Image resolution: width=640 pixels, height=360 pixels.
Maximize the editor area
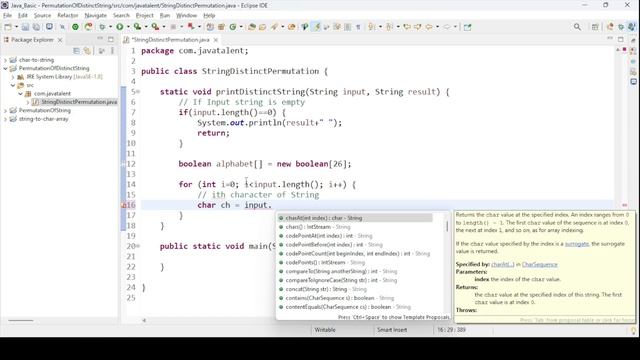(x=621, y=39)
